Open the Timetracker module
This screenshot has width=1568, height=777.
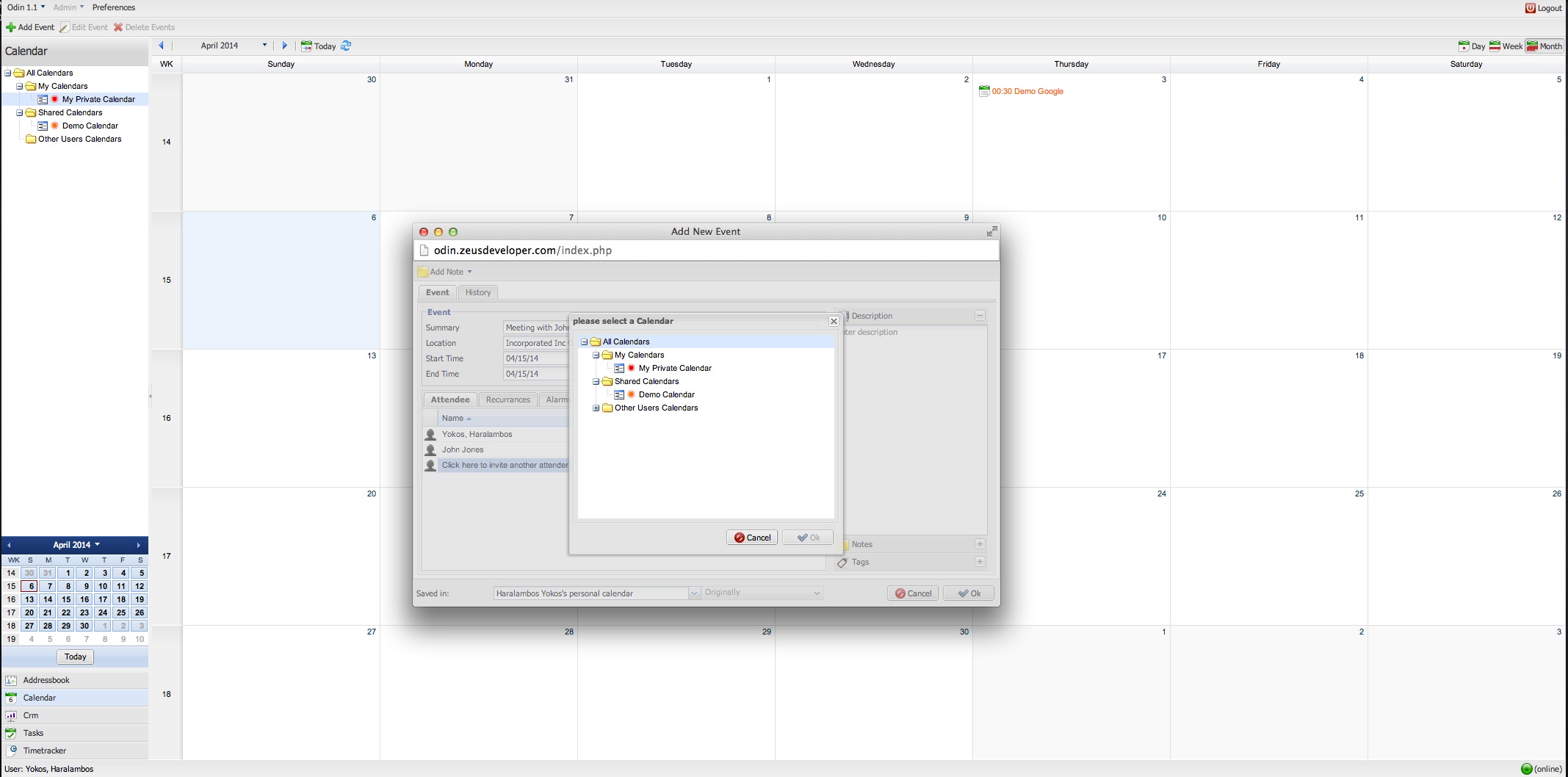[x=75, y=751]
